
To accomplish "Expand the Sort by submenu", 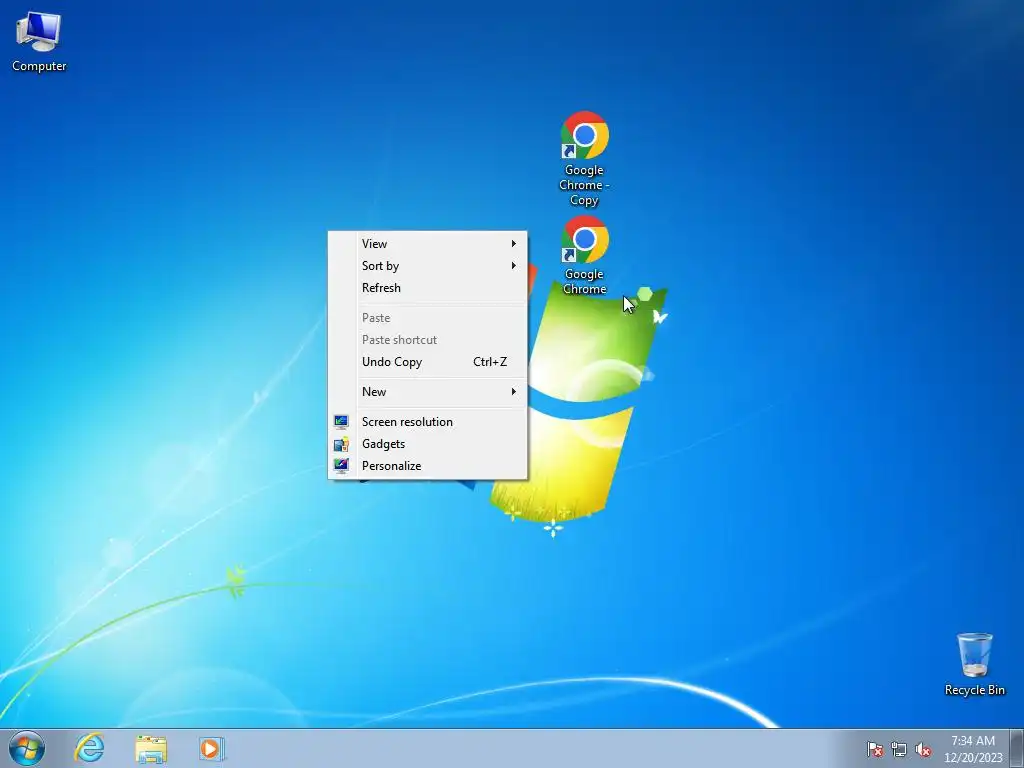I will 428,266.
